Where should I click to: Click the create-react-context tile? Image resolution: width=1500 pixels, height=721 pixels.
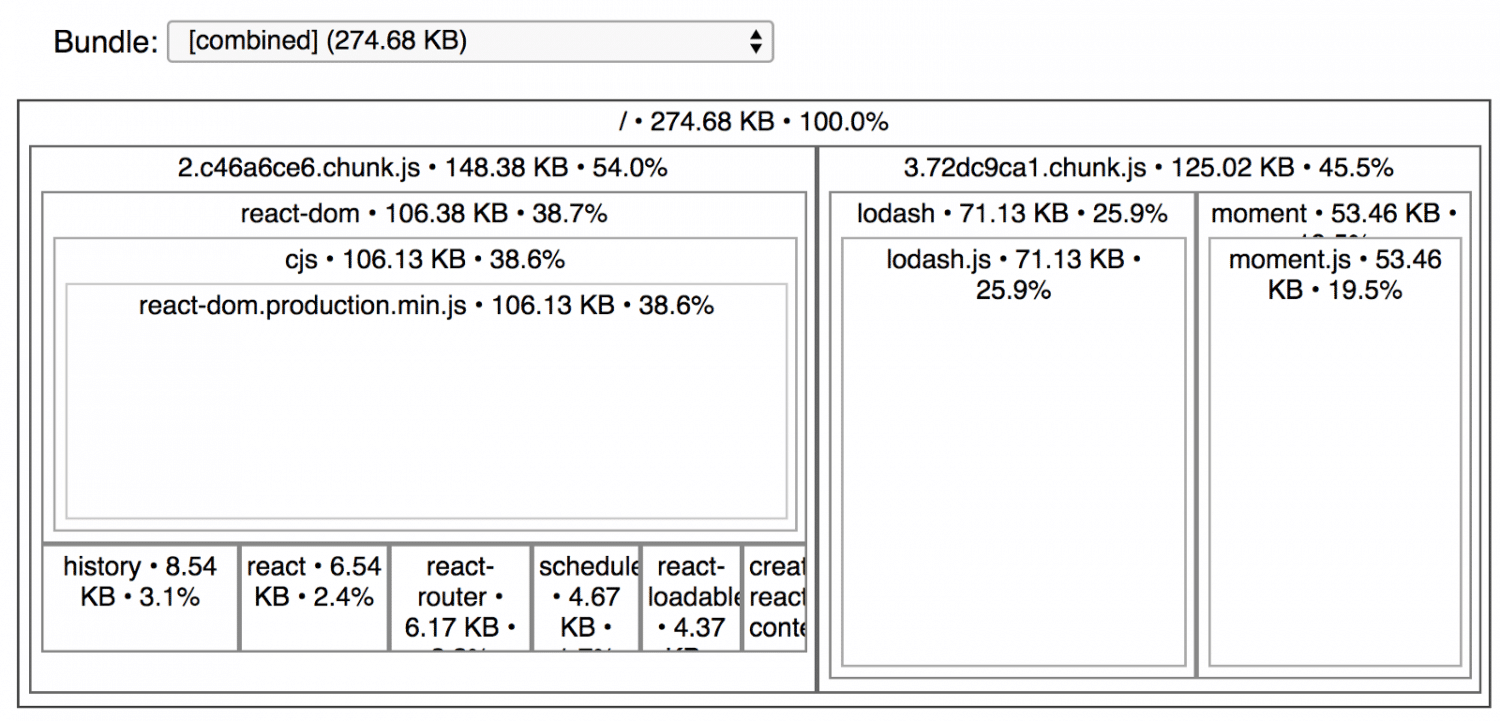(775, 597)
